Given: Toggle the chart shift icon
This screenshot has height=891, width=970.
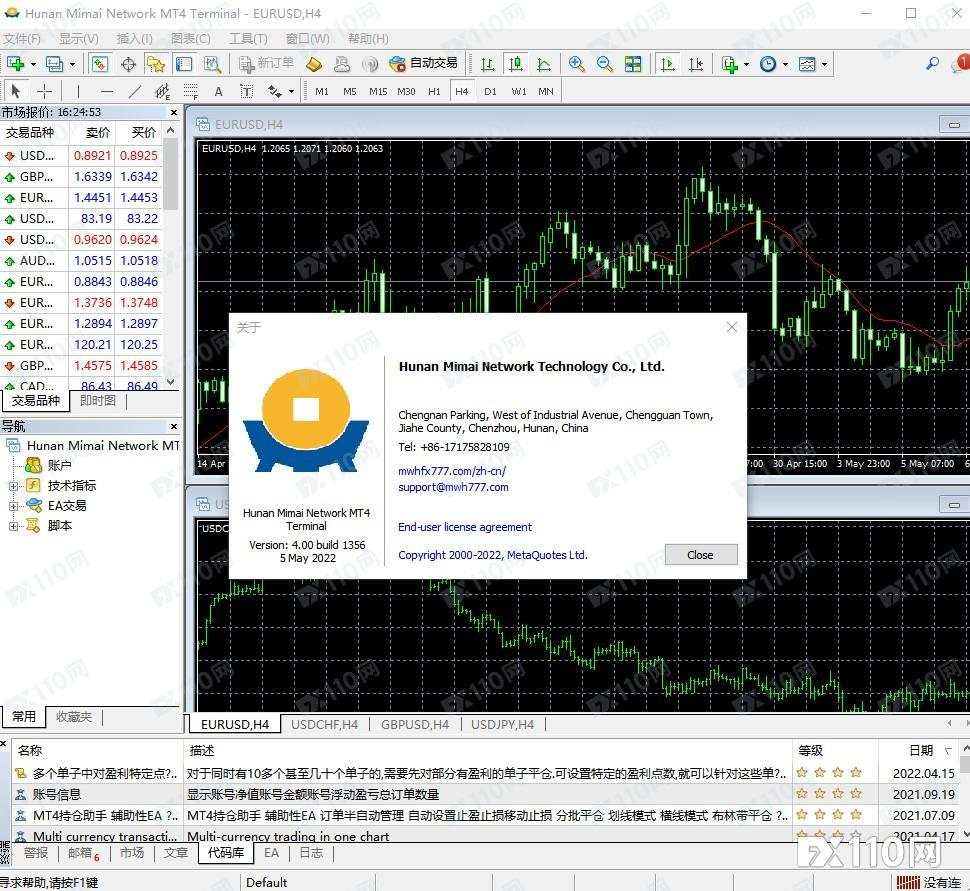Looking at the screenshot, I should [x=696, y=64].
